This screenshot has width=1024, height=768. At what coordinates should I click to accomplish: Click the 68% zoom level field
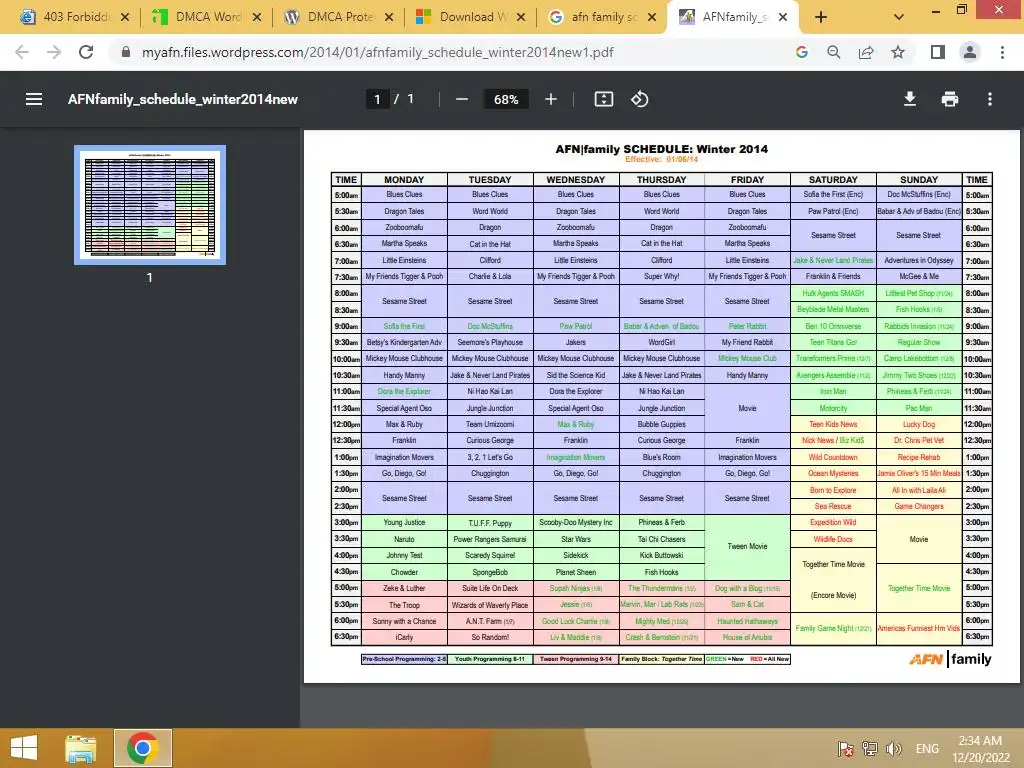[506, 99]
